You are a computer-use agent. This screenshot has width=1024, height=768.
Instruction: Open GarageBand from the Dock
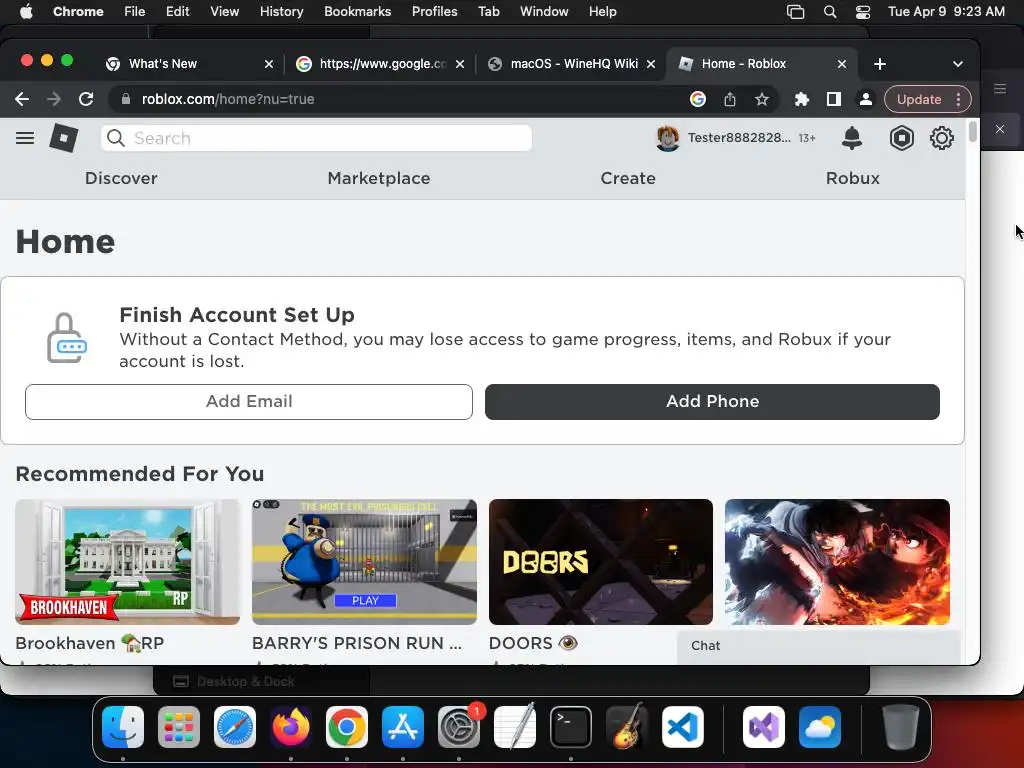tap(627, 727)
